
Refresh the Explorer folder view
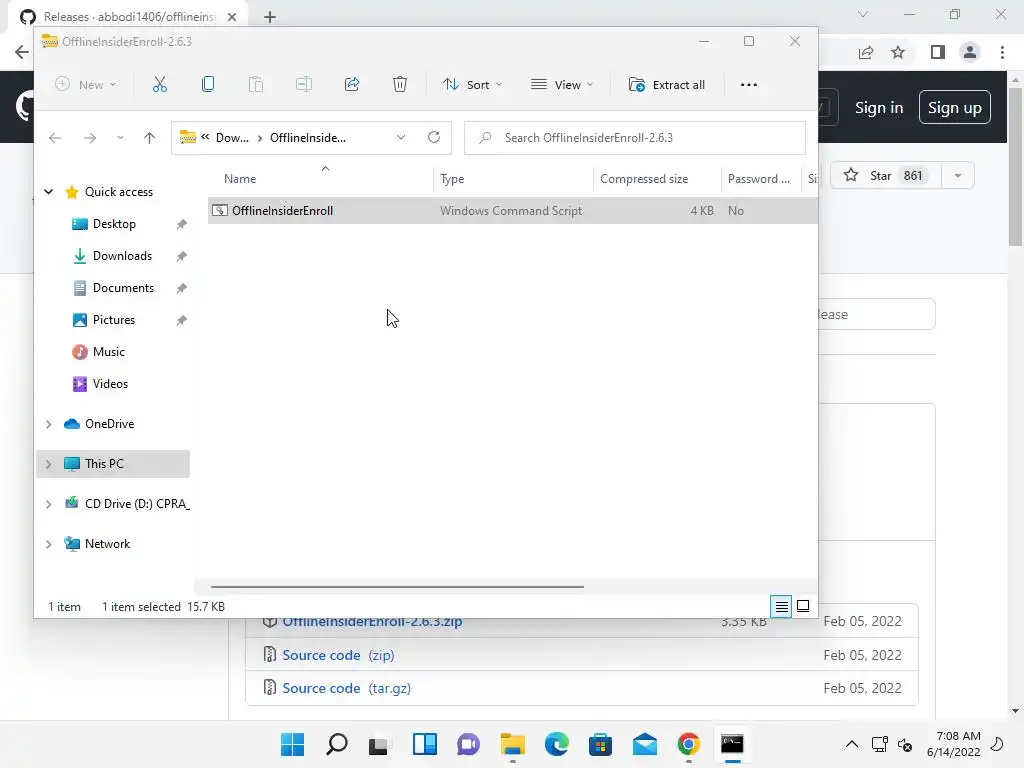point(434,137)
